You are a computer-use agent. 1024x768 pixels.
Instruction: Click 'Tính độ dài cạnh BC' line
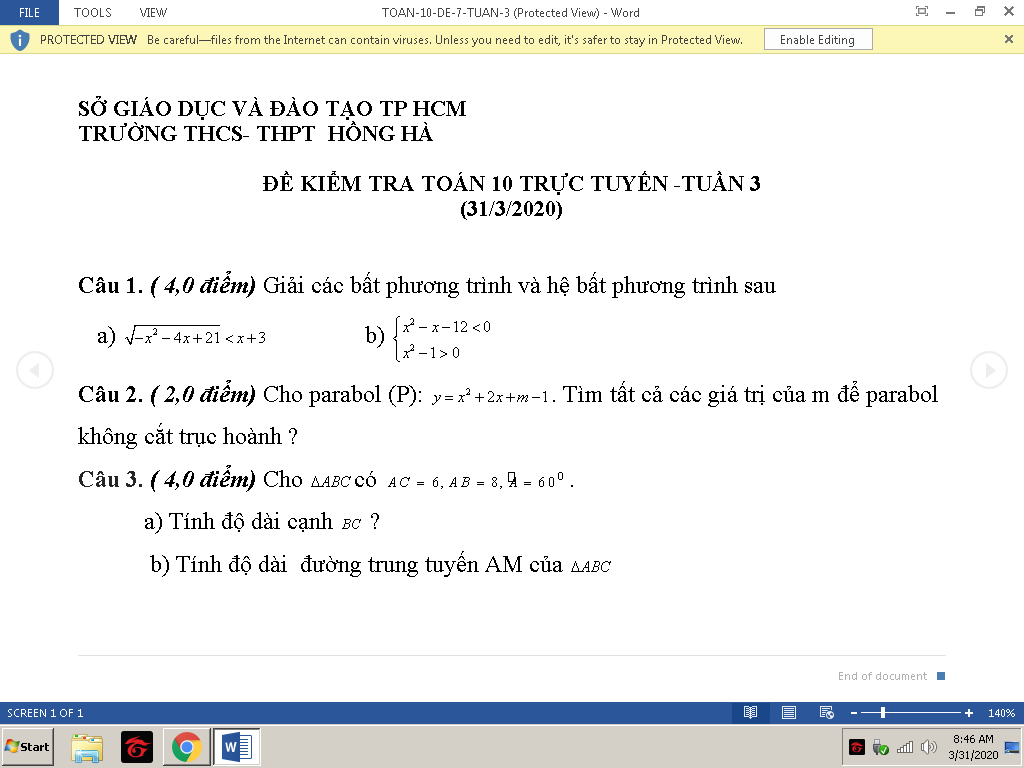(261, 522)
